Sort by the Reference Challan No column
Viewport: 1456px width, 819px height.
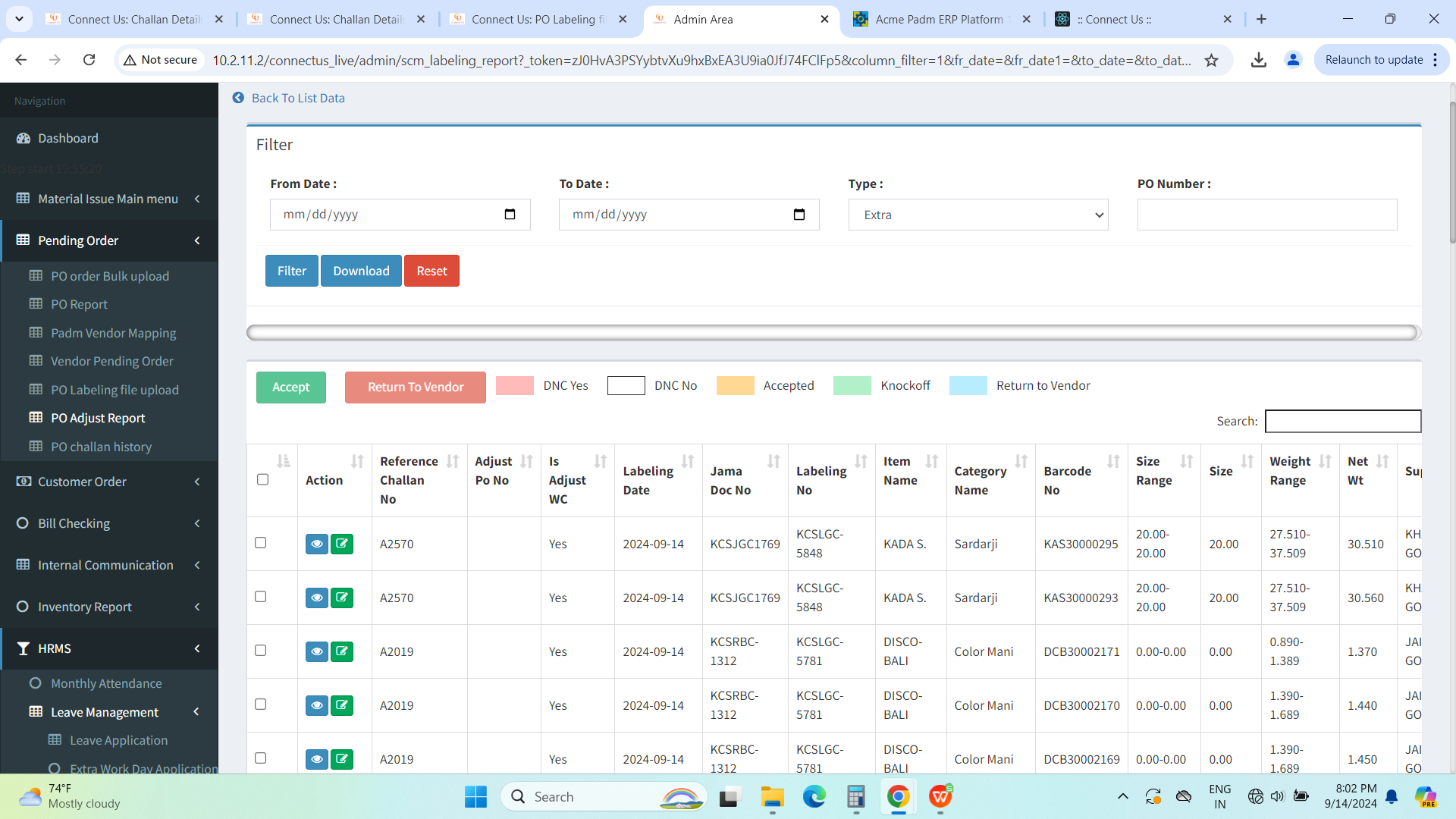(453, 461)
